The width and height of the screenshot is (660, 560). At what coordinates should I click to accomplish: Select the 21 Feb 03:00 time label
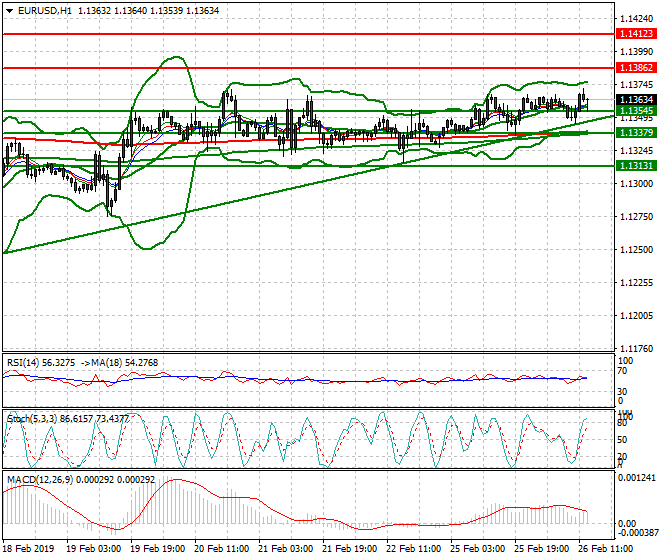(285, 549)
